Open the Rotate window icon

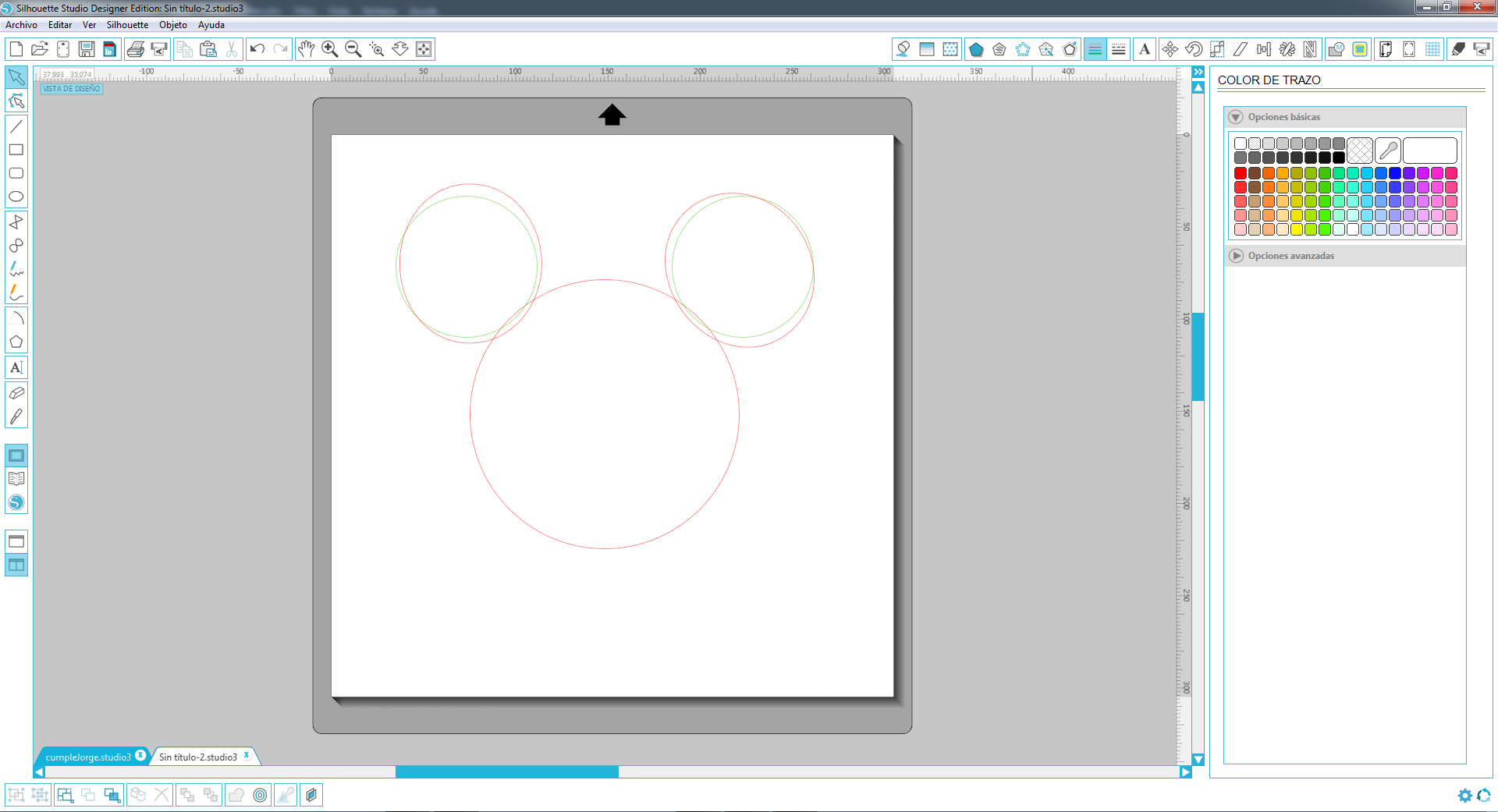coord(1194,49)
